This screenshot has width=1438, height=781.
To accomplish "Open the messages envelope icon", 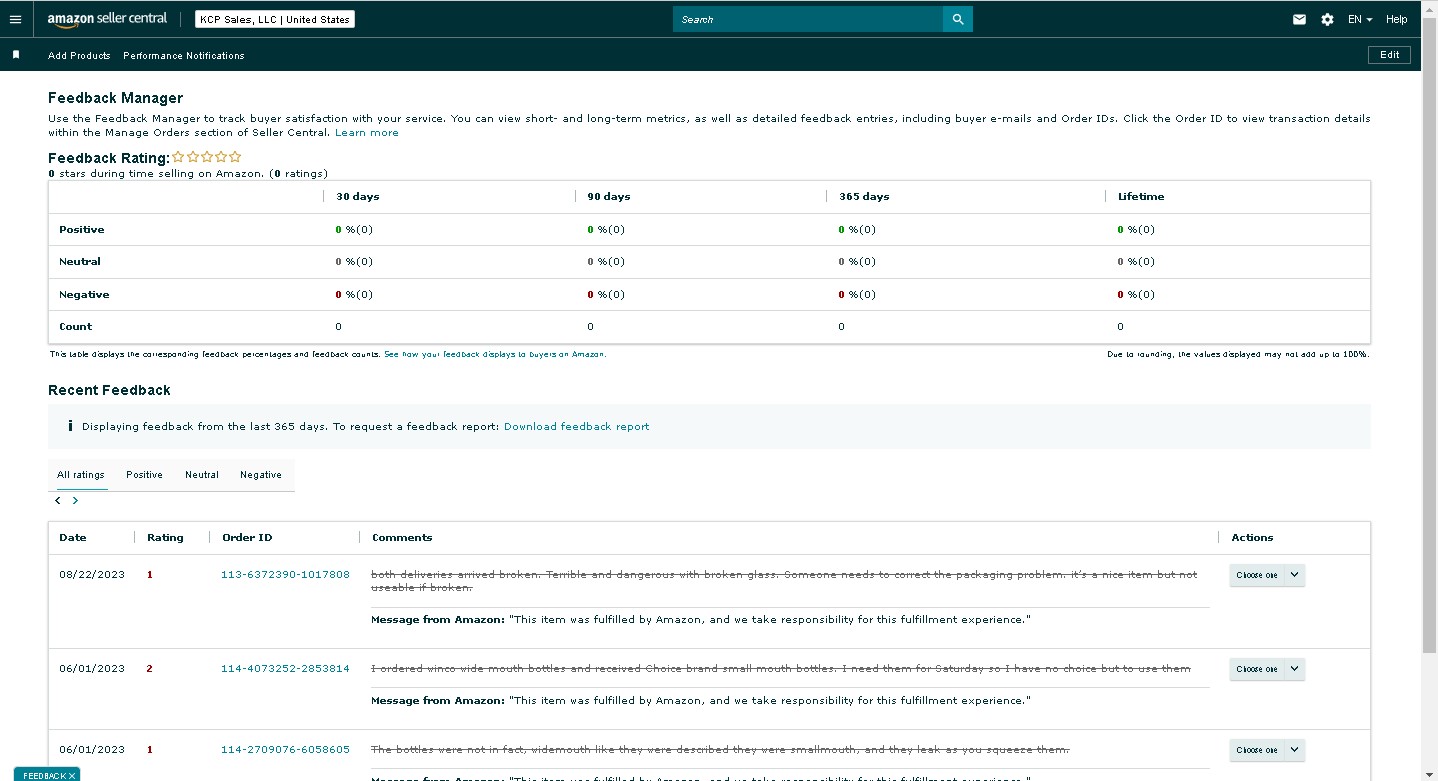I will point(1299,19).
